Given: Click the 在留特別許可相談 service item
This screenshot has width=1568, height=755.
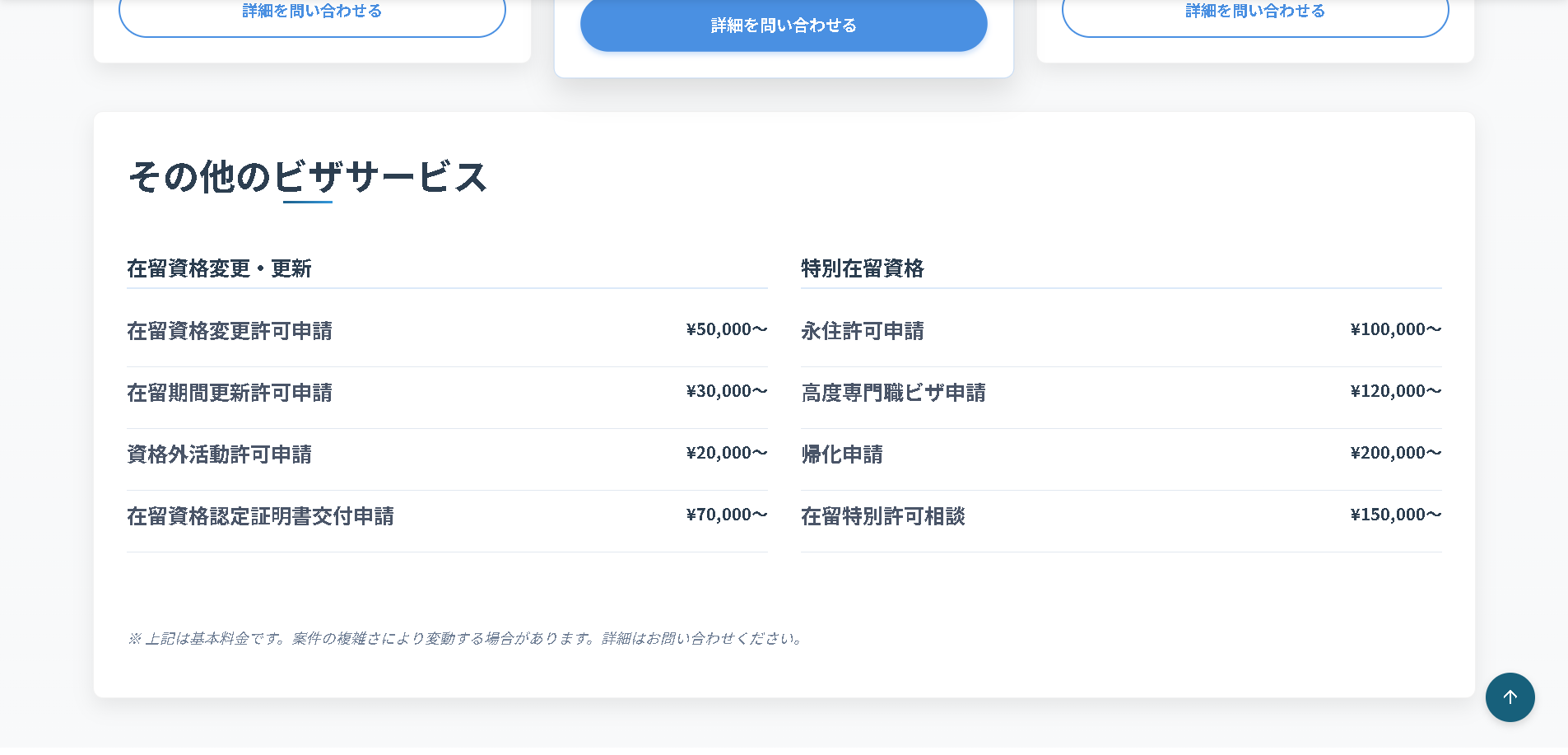Looking at the screenshot, I should click(882, 516).
